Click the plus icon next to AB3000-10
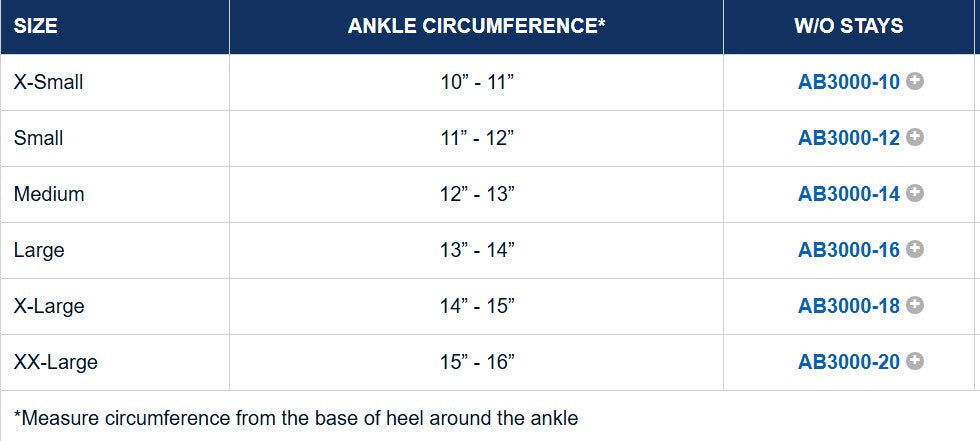 tap(915, 81)
